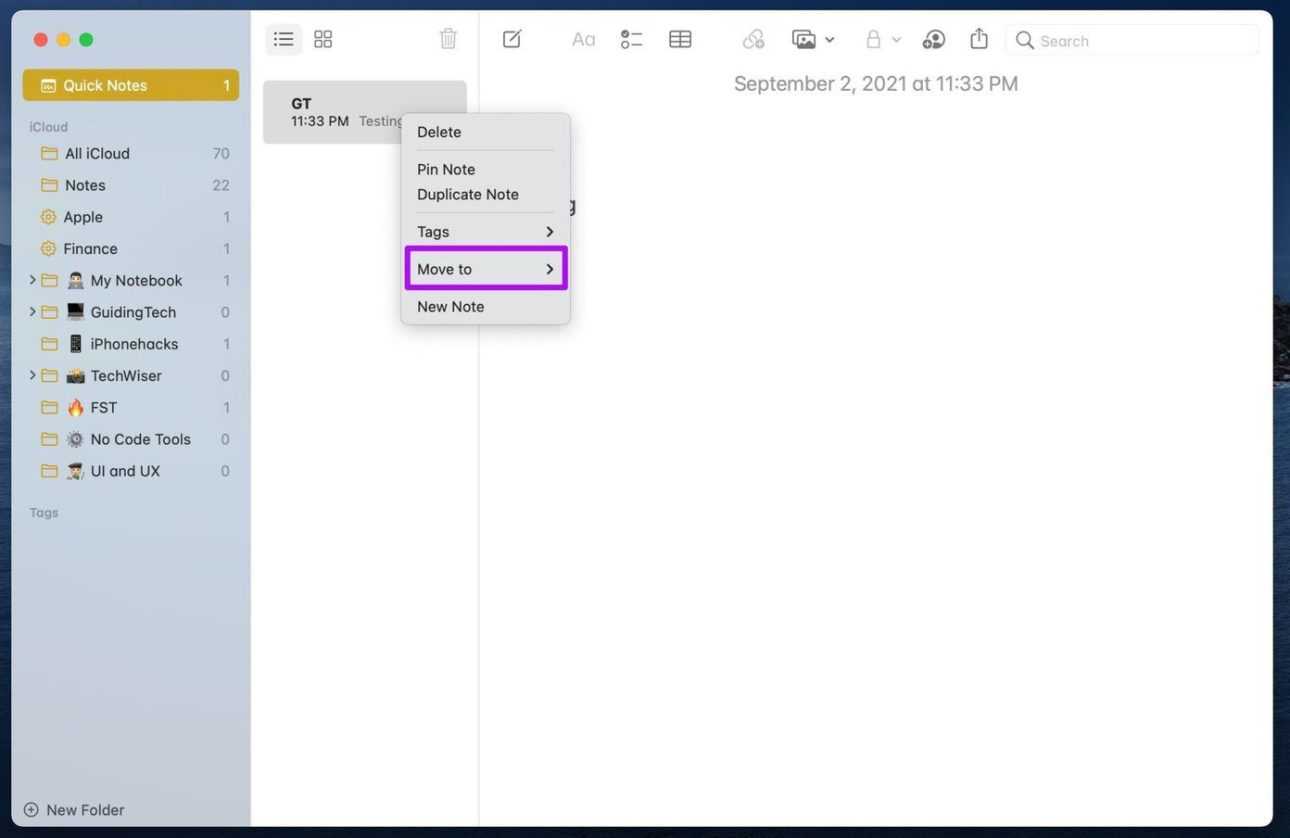Click the New Folder button
This screenshot has width=1290, height=838.
(75, 810)
